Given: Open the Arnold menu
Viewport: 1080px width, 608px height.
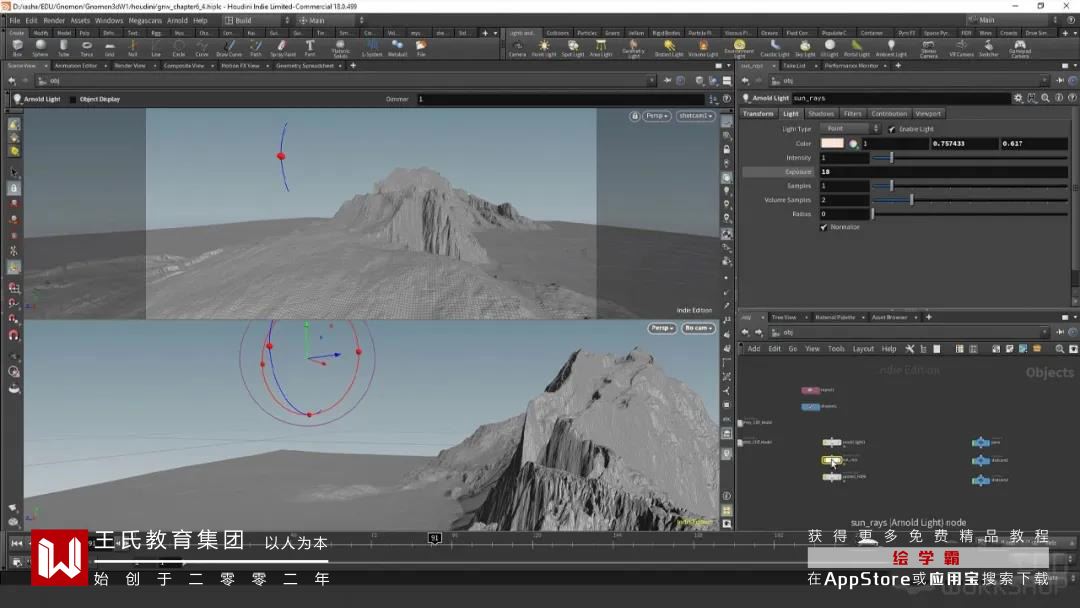Looking at the screenshot, I should click(x=177, y=21).
